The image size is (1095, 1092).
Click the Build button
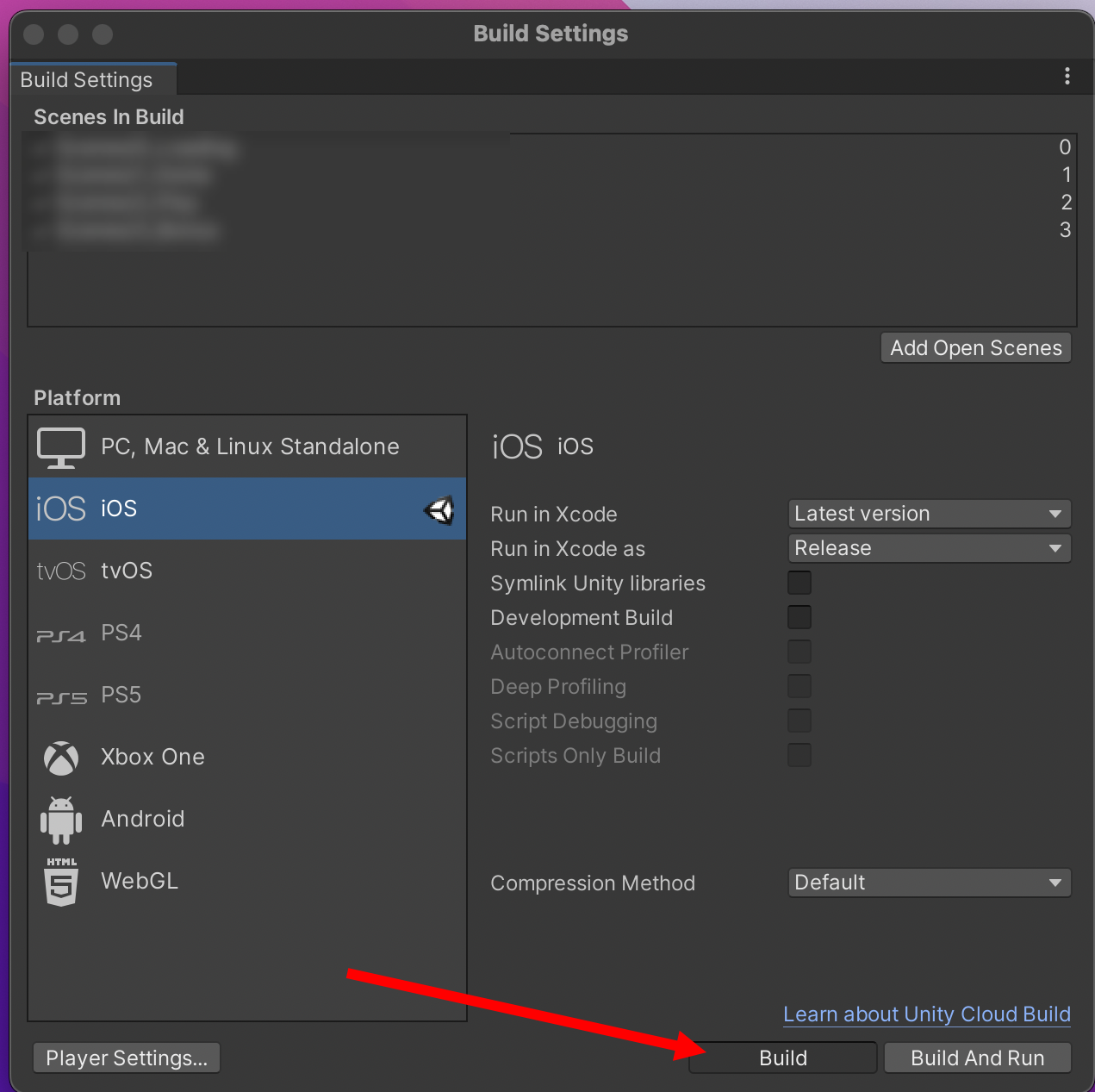pos(783,1058)
